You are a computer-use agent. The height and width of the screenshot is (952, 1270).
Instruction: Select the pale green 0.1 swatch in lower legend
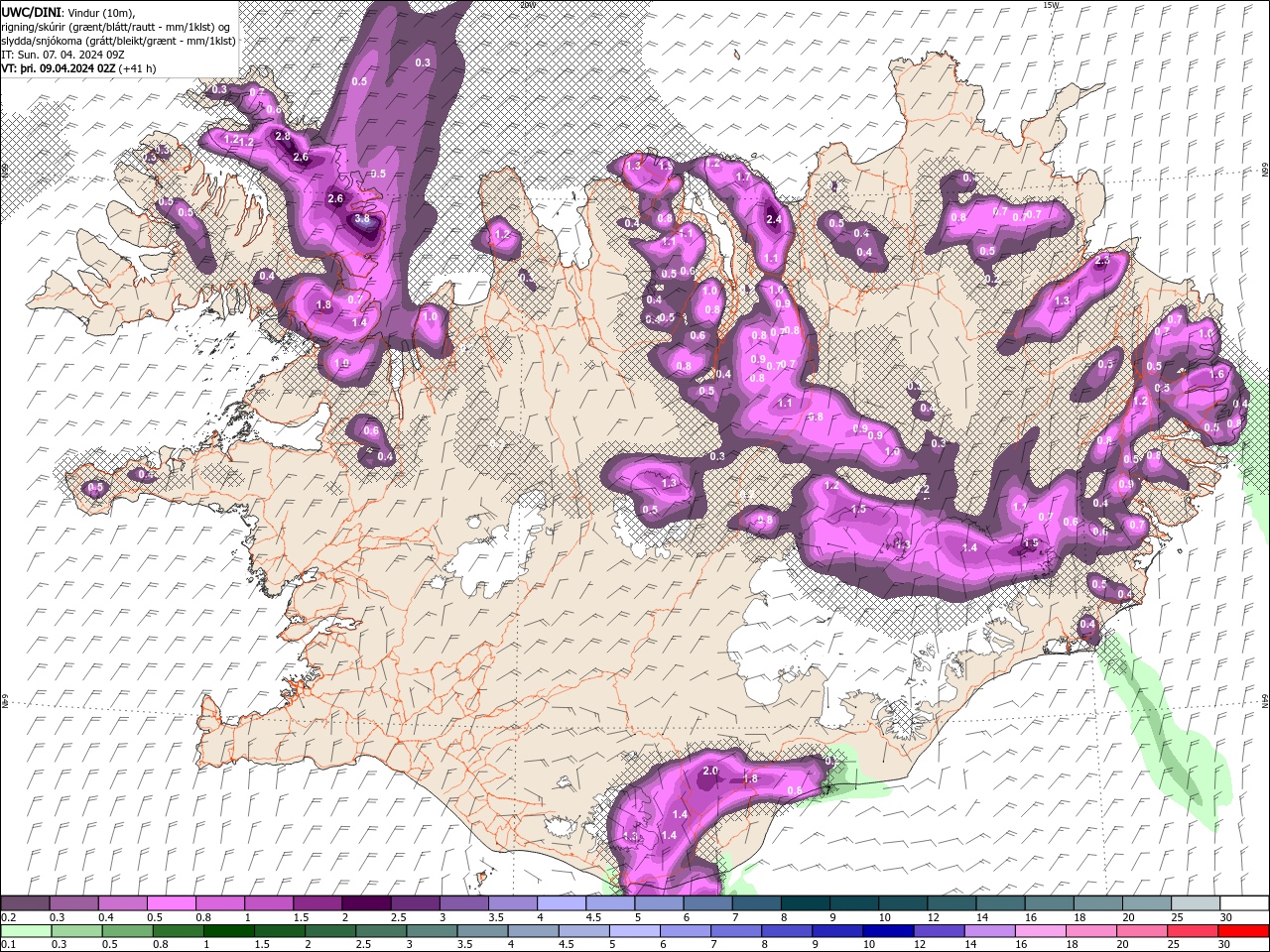(x=25, y=931)
